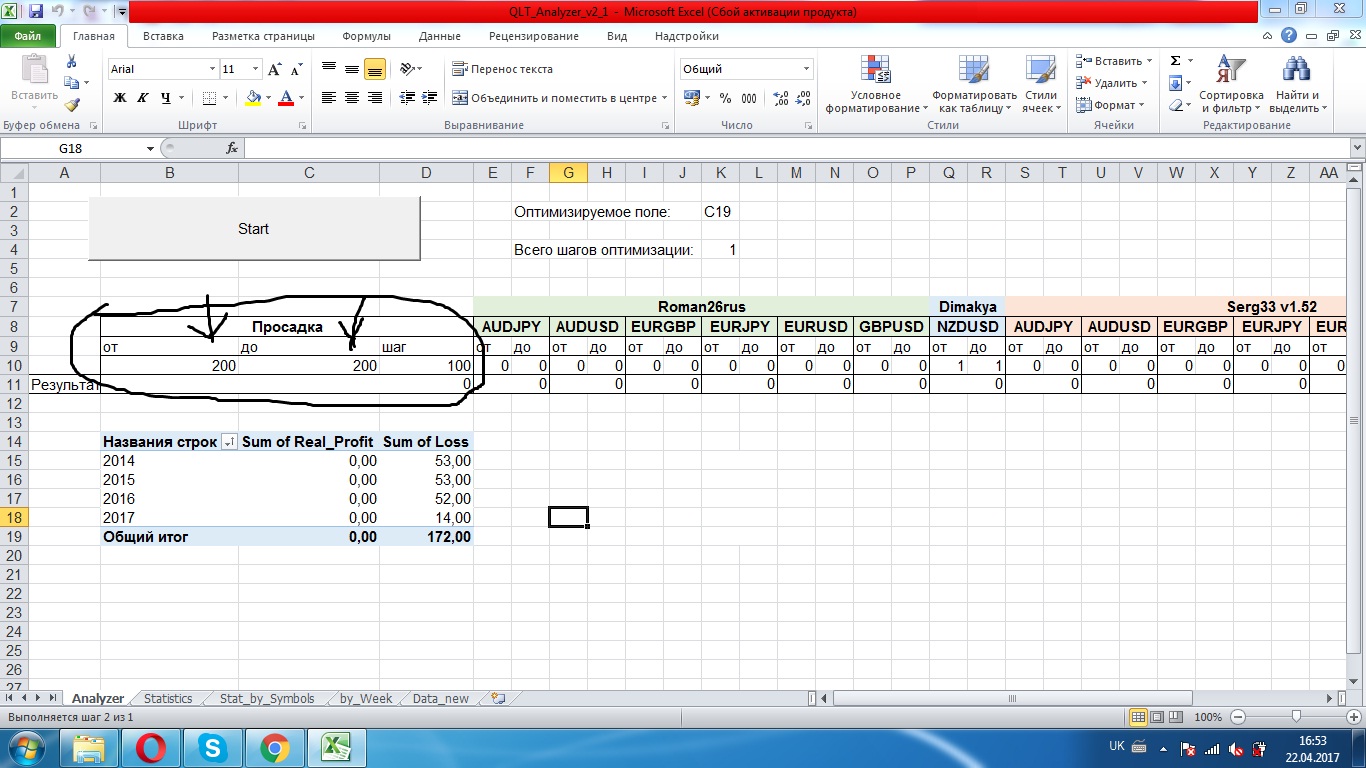Image resolution: width=1366 pixels, height=768 pixels.
Task: Apply the yellow fill color bucket
Action: (252, 98)
